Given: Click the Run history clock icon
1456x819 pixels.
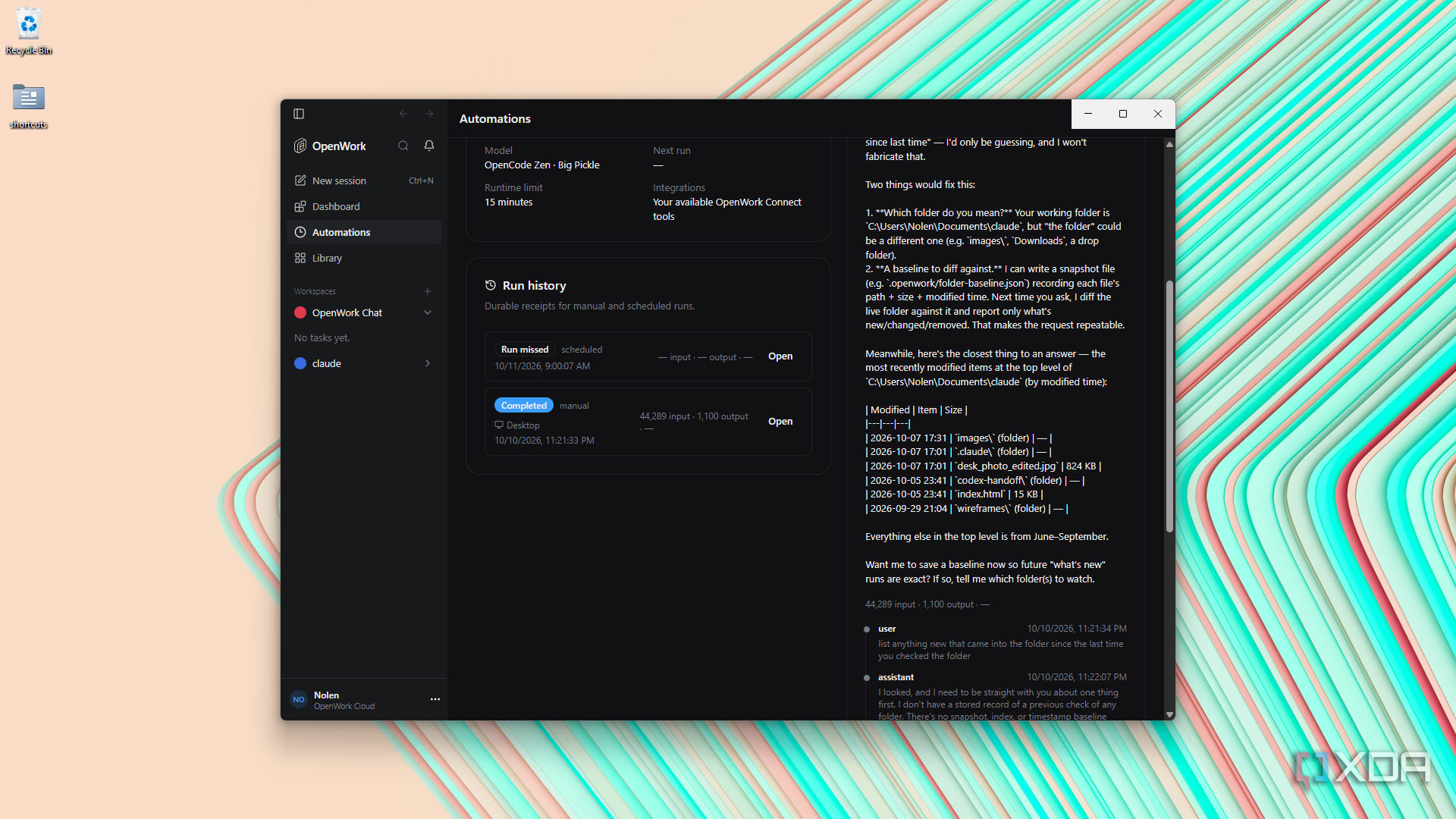Looking at the screenshot, I should (491, 285).
